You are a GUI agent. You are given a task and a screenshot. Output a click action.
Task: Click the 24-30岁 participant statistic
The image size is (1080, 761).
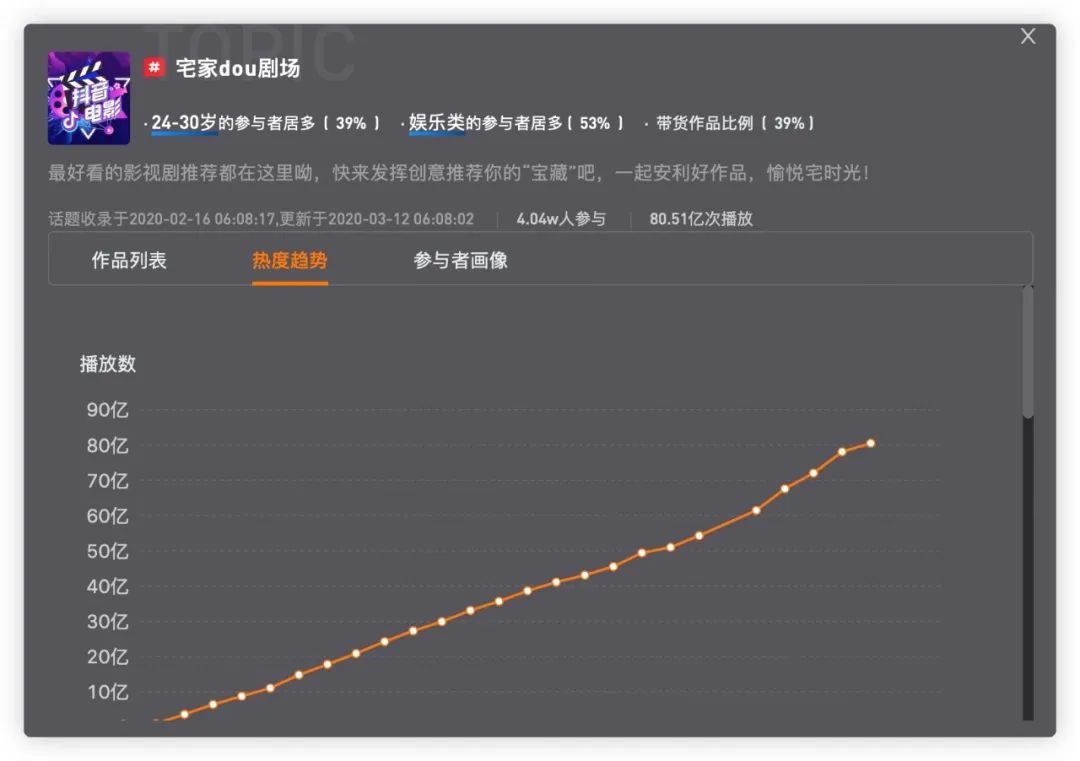(x=264, y=123)
